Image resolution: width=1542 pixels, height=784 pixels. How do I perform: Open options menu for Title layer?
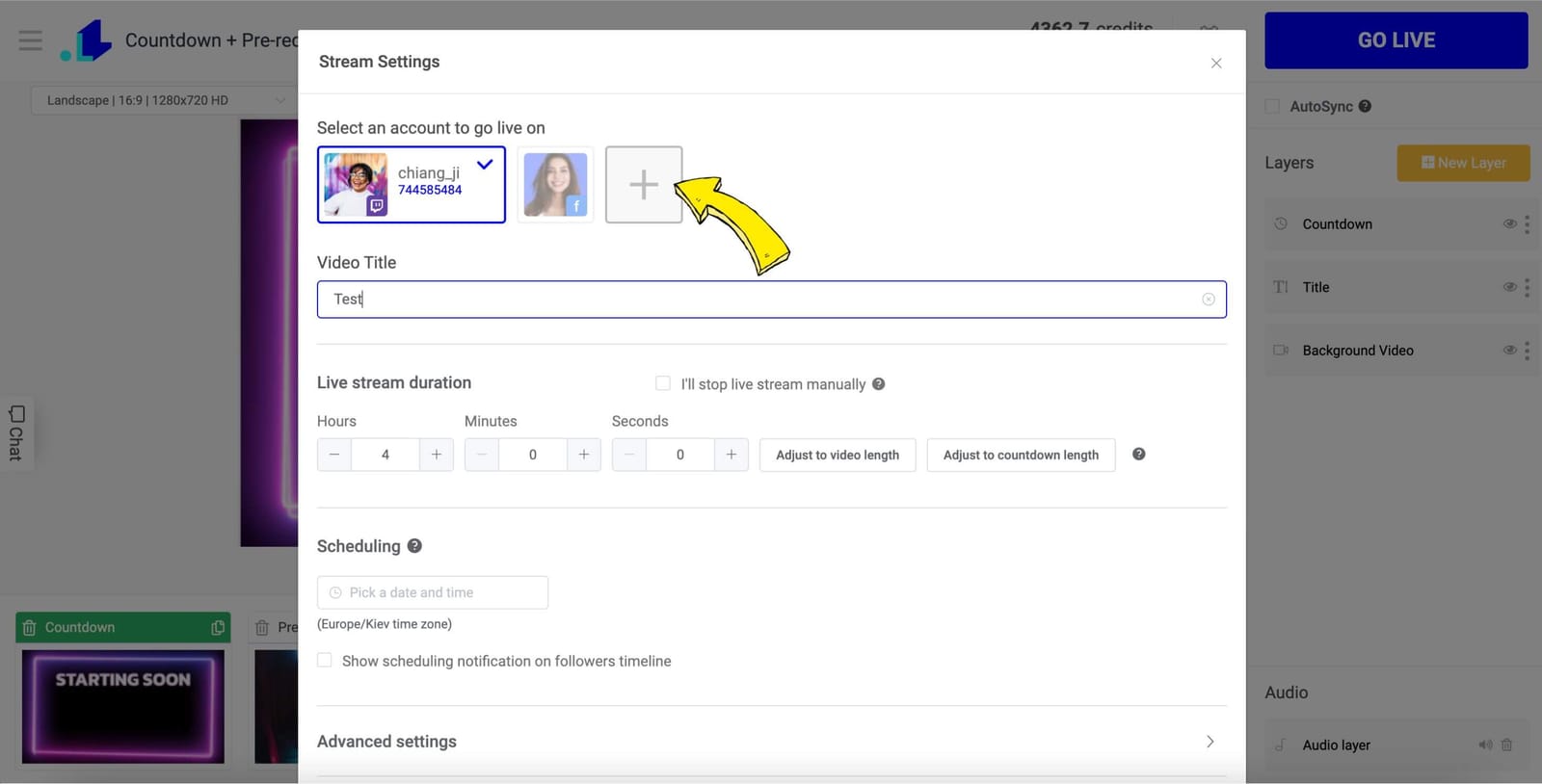tap(1527, 287)
